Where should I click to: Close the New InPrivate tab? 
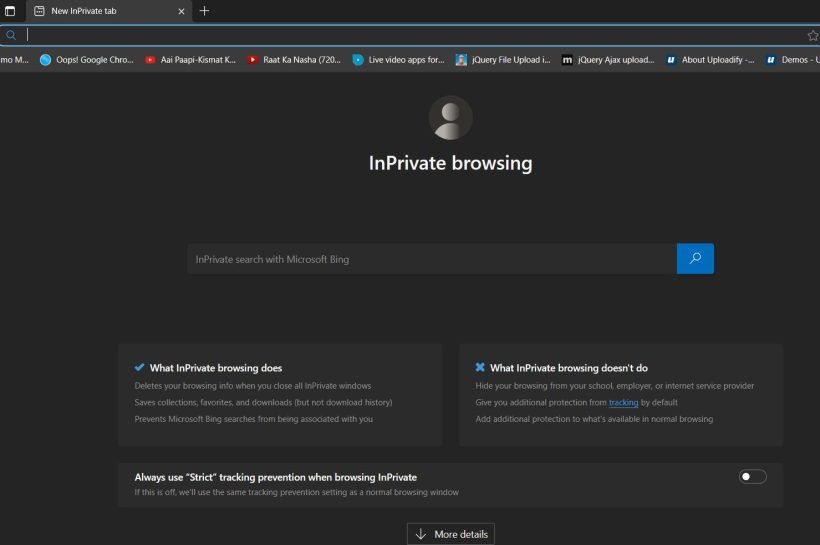[181, 11]
